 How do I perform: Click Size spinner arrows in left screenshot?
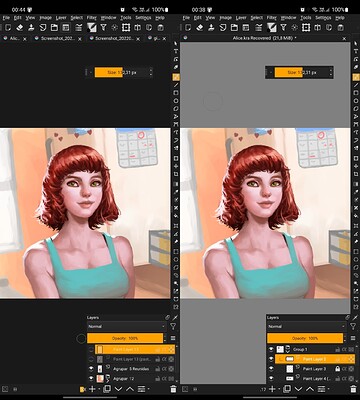151,72
